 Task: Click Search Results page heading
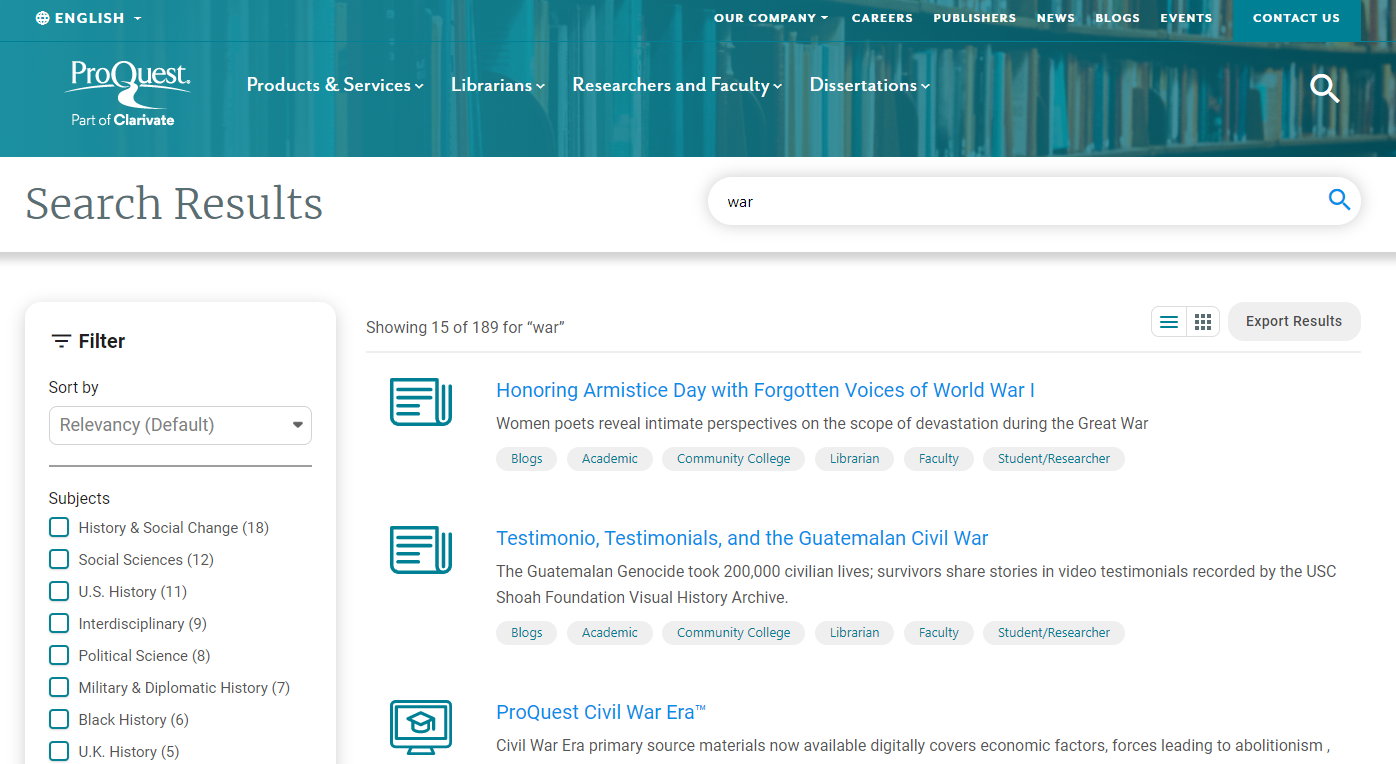pos(174,203)
